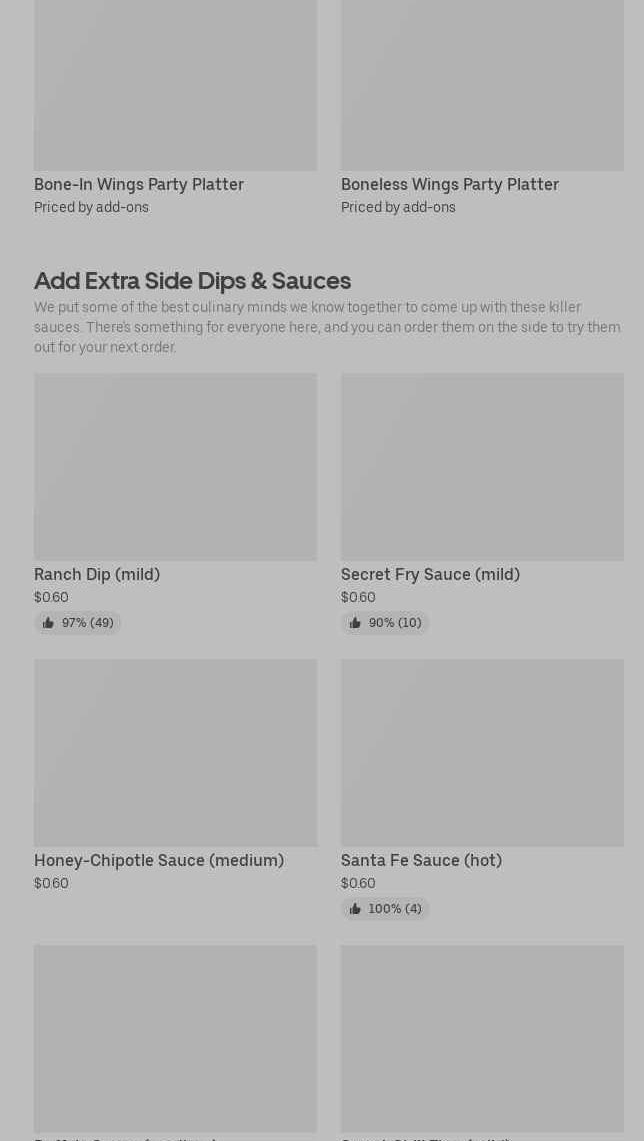Click thumbs-up icon on Secret Fry Sauce rating
The height and width of the screenshot is (1141, 644).
355,623
